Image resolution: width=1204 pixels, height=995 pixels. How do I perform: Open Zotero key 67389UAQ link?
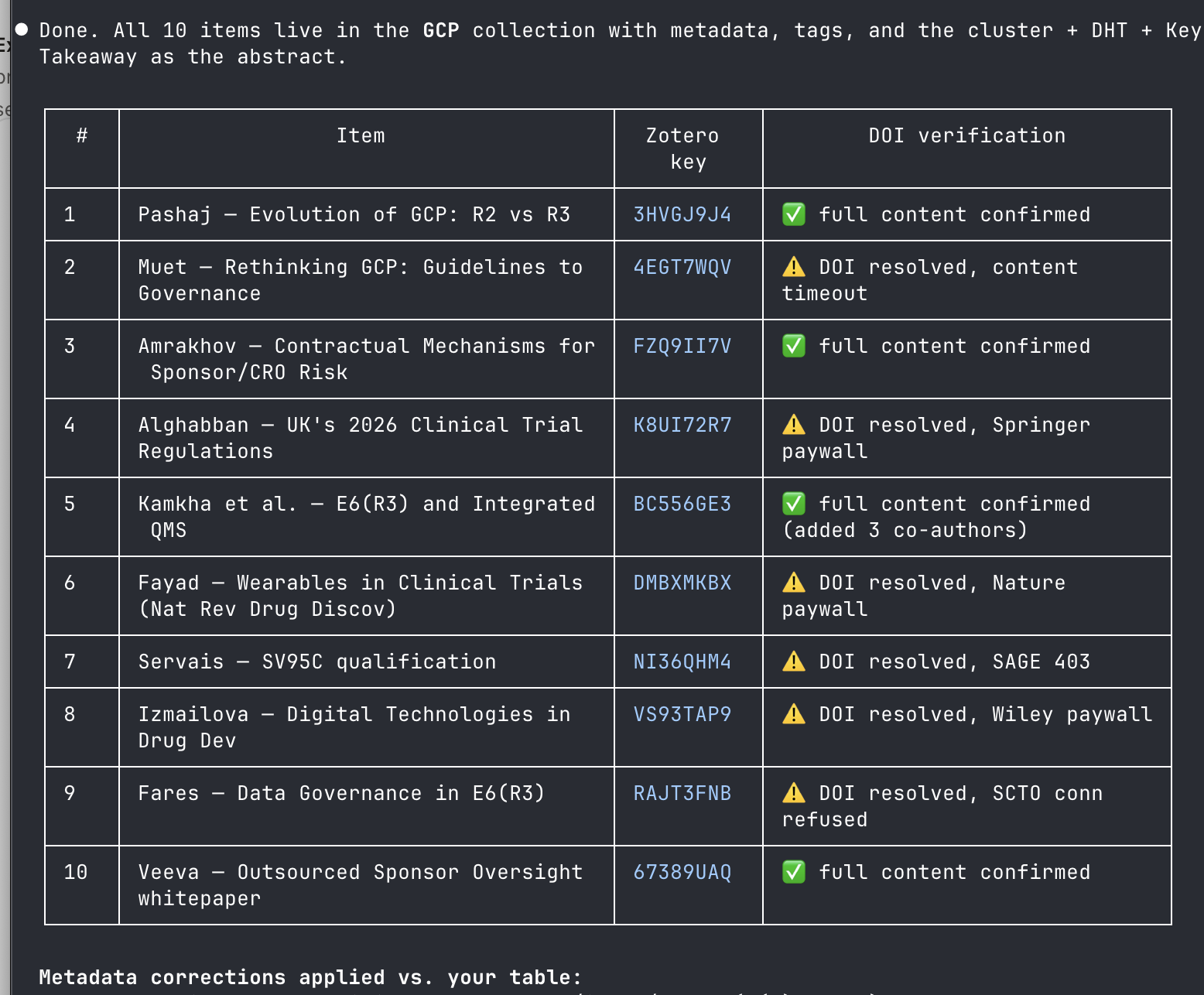682,872
